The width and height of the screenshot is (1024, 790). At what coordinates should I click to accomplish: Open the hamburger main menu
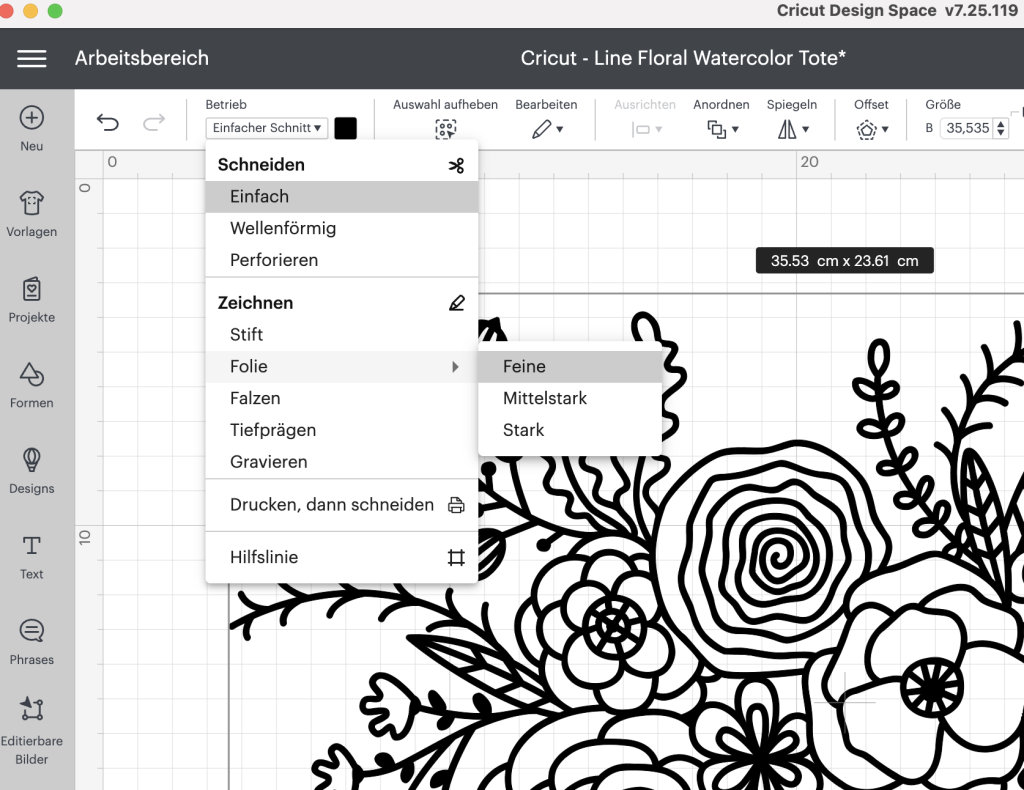32,59
